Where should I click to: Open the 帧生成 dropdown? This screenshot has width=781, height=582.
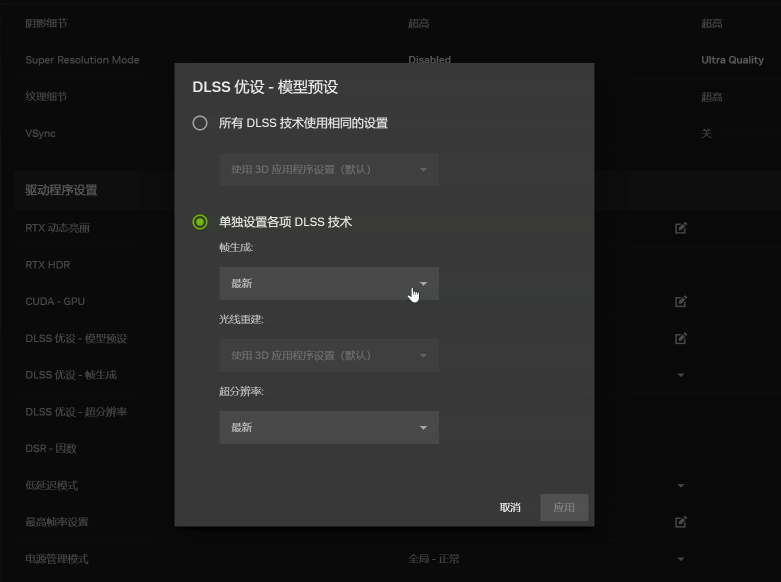[x=329, y=284]
